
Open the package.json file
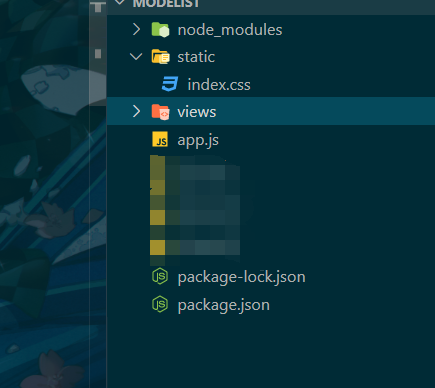tap(224, 305)
